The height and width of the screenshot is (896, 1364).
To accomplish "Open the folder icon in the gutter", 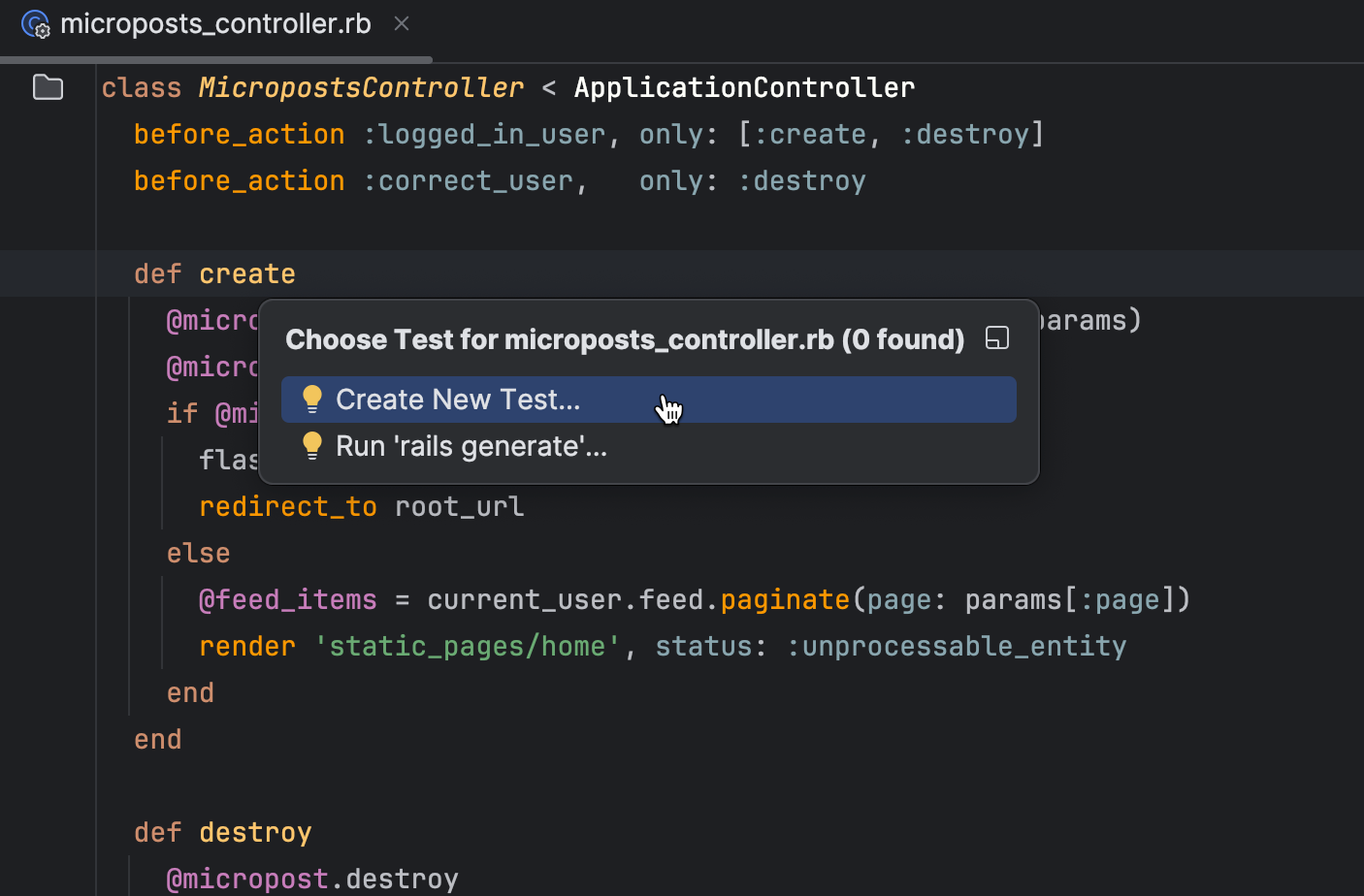I will (x=48, y=87).
